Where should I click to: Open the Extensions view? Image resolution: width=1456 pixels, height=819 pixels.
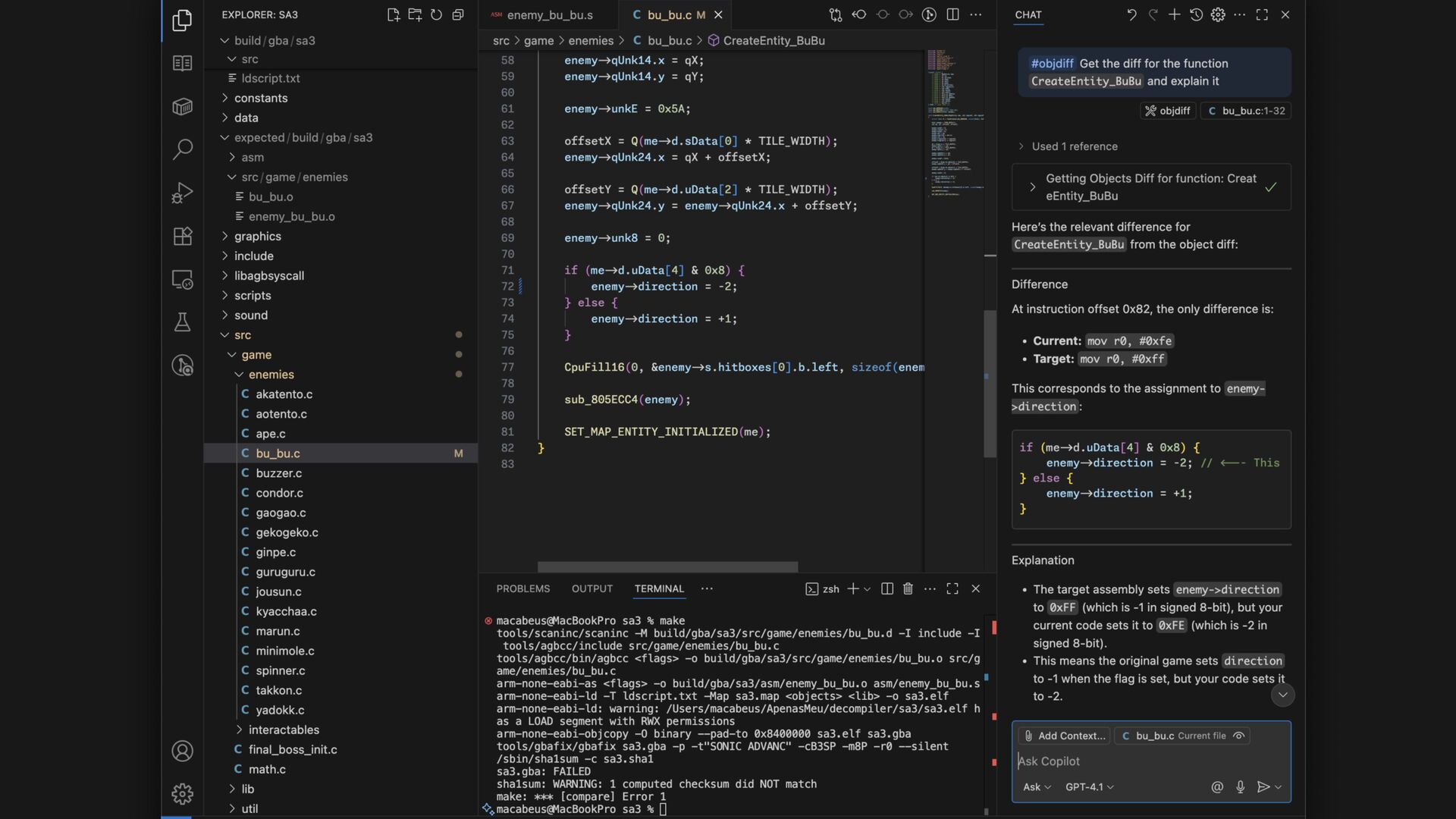[x=182, y=236]
